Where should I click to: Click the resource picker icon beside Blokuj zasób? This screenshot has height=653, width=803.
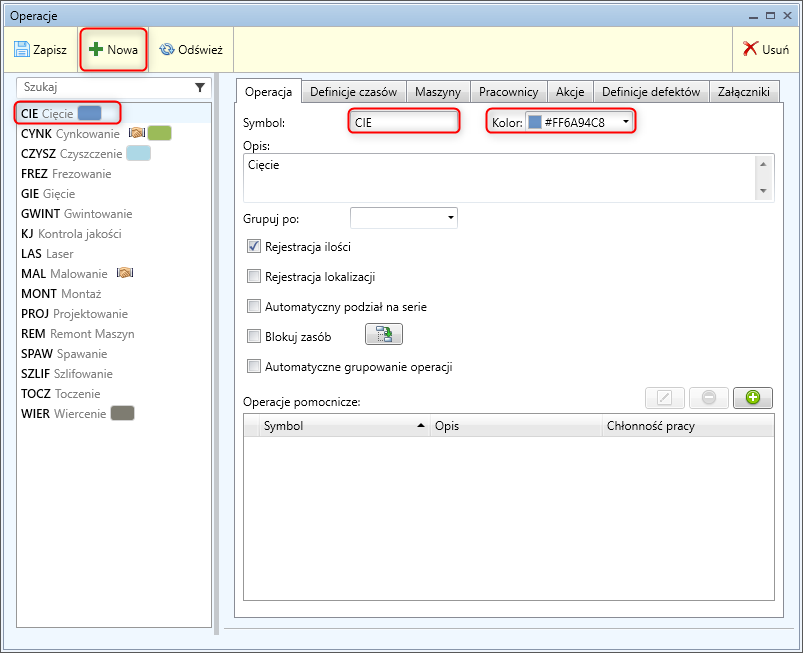pos(383,336)
